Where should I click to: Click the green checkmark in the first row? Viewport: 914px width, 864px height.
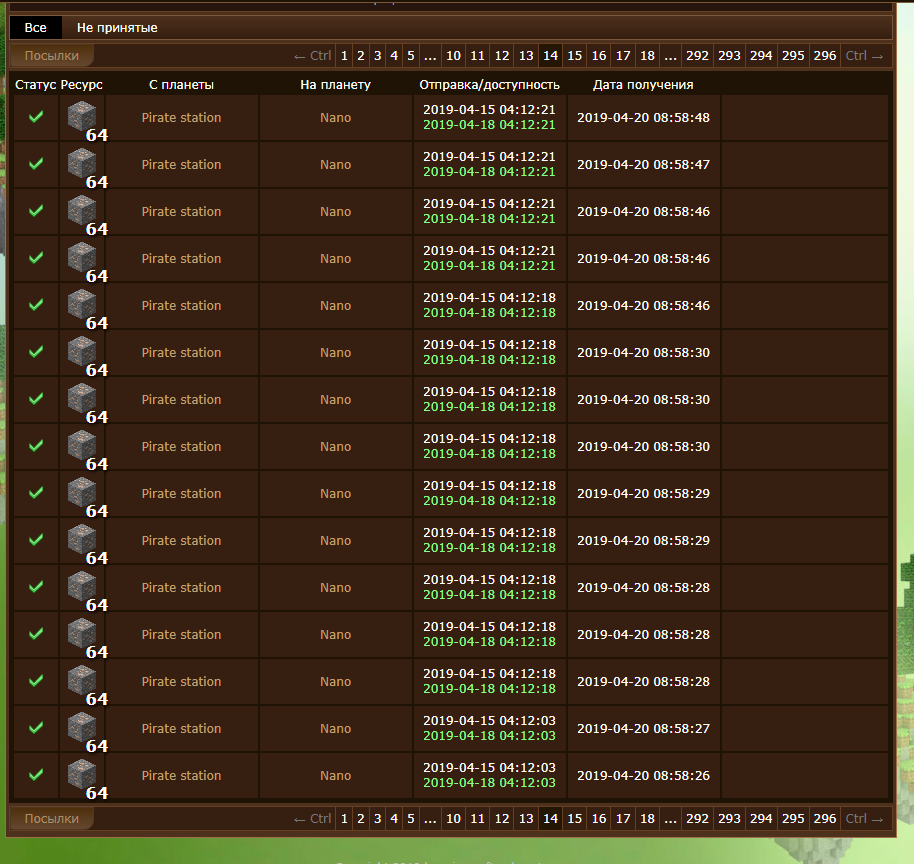[x=36, y=117]
